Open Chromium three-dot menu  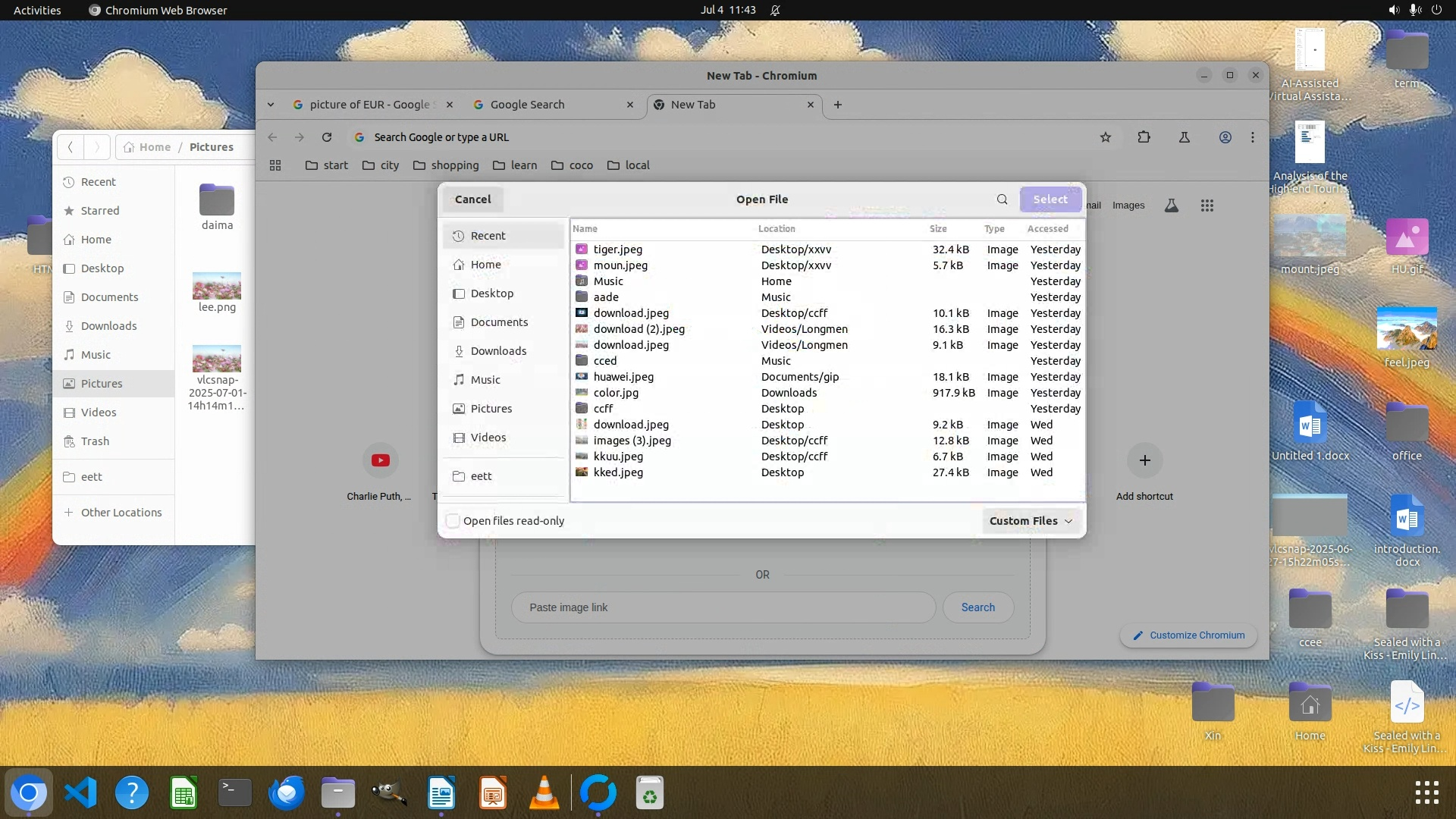(x=1253, y=137)
